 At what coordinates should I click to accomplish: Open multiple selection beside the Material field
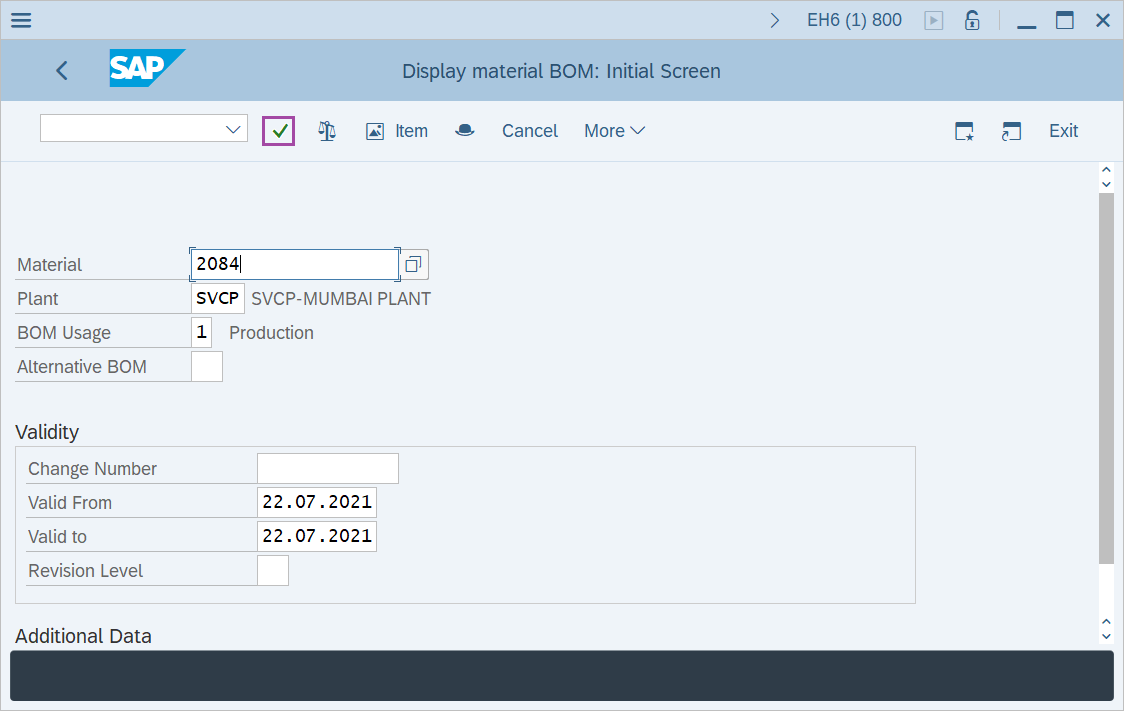tap(412, 264)
